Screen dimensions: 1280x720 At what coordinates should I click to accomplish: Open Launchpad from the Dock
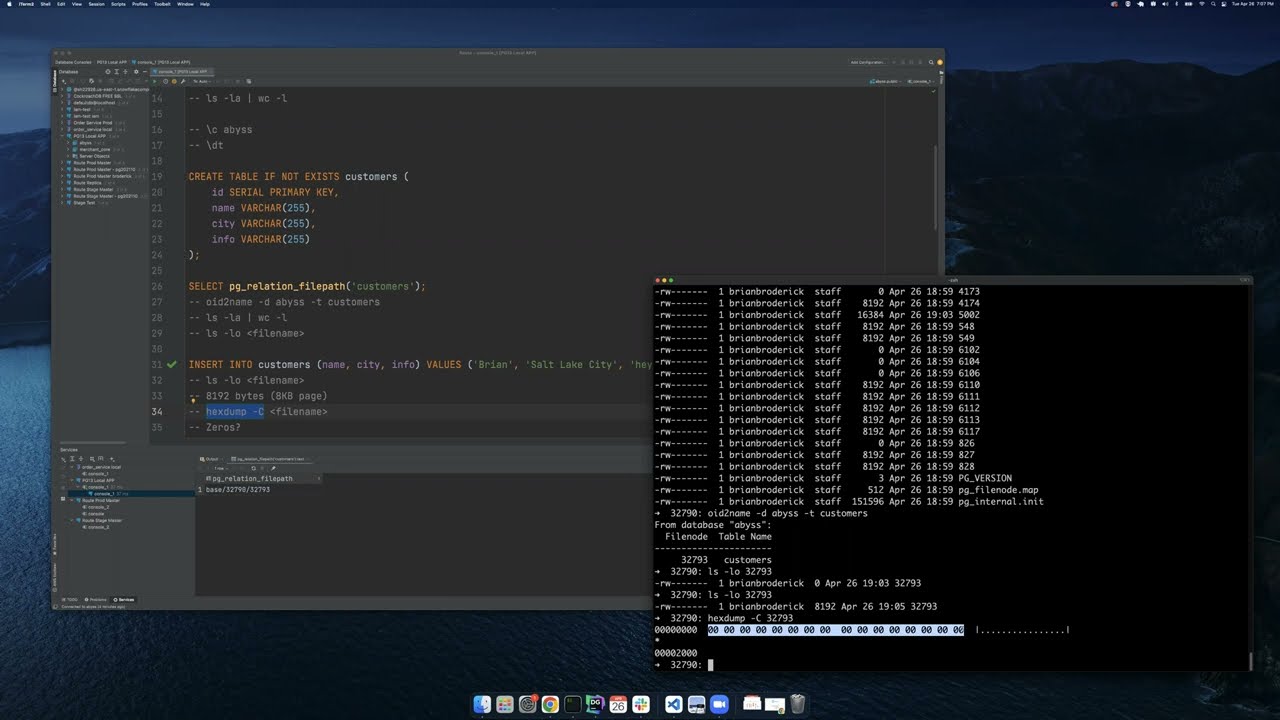pyautogui.click(x=505, y=705)
